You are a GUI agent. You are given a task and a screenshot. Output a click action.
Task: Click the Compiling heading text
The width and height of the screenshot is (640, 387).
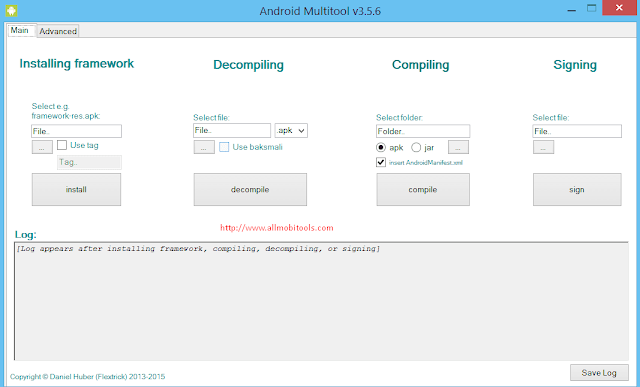420,65
